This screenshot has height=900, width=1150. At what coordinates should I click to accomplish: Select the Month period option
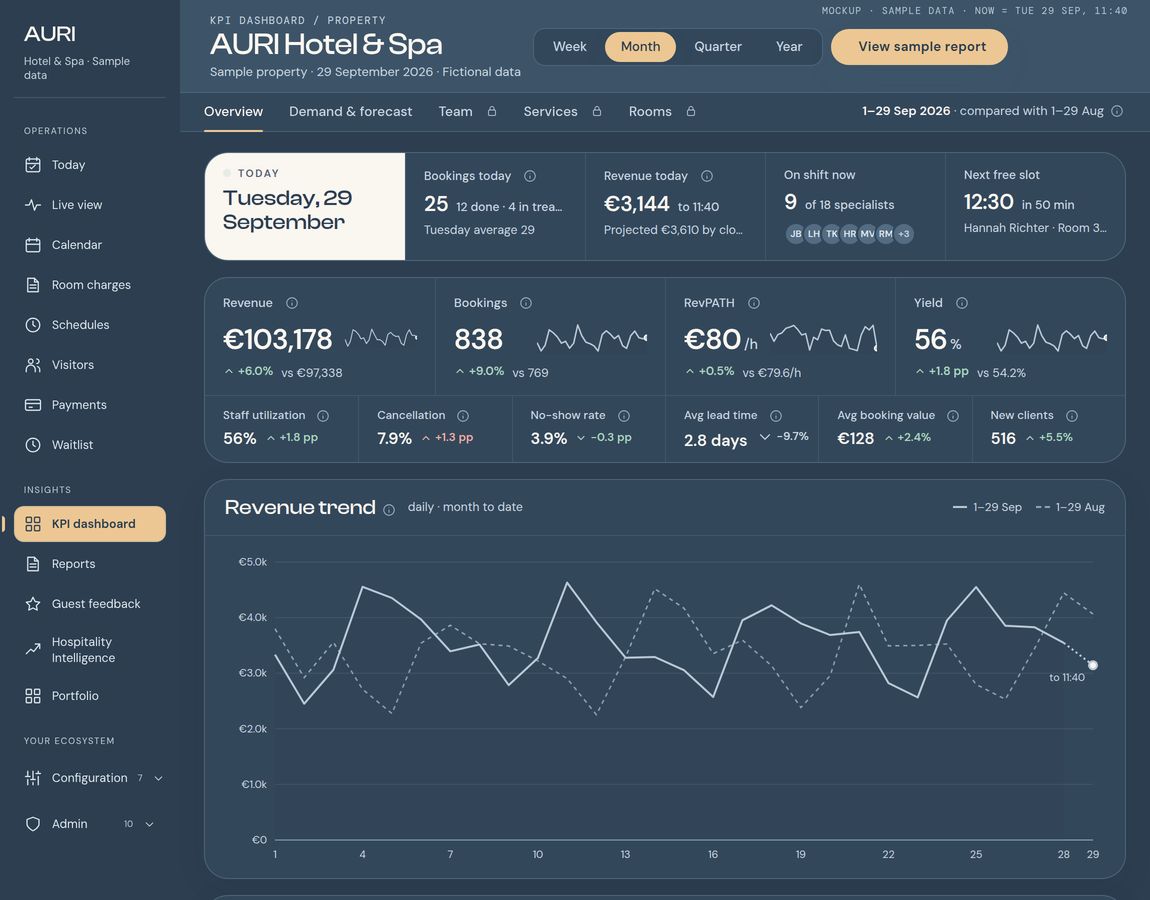[640, 47]
